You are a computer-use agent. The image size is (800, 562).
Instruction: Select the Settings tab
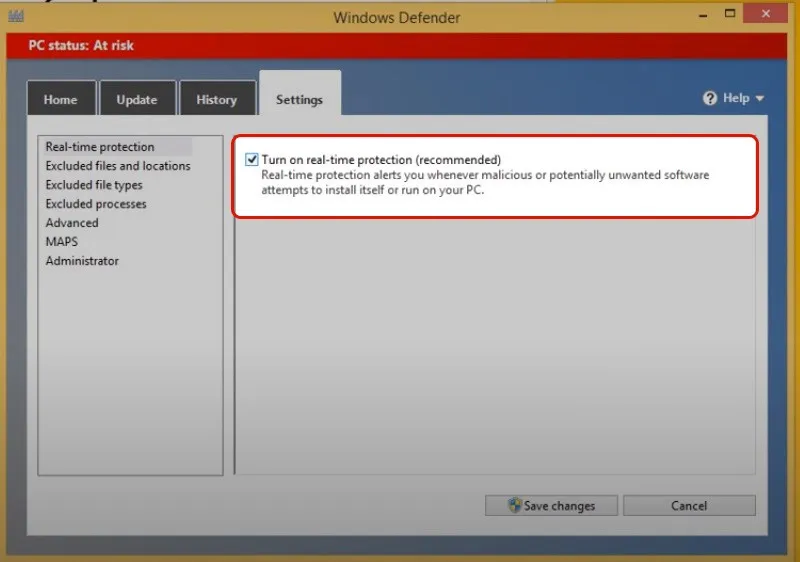click(x=299, y=100)
